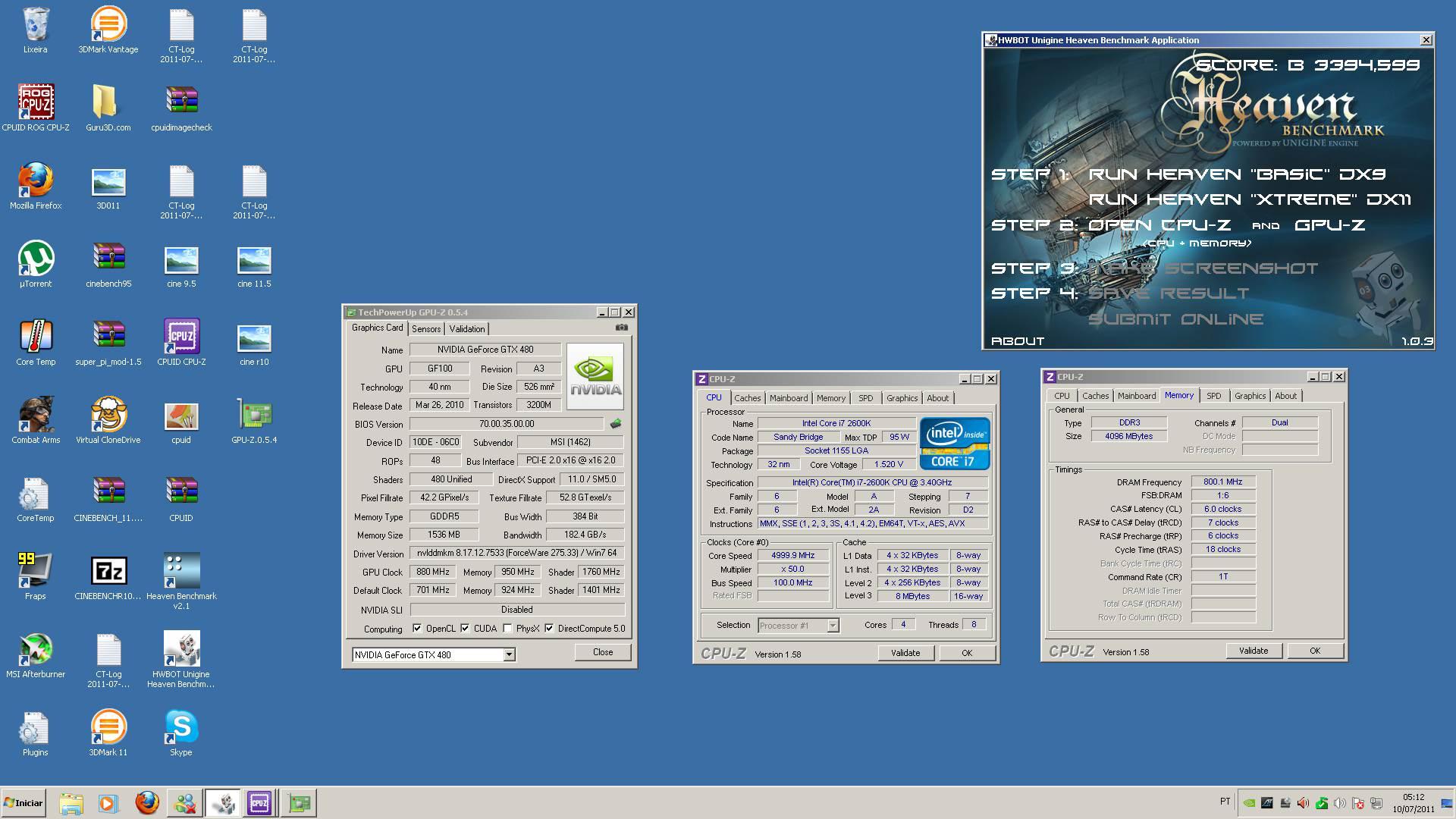Click Validate in left CPU-Z window
Viewport: 1456px width, 819px height.
click(905, 653)
